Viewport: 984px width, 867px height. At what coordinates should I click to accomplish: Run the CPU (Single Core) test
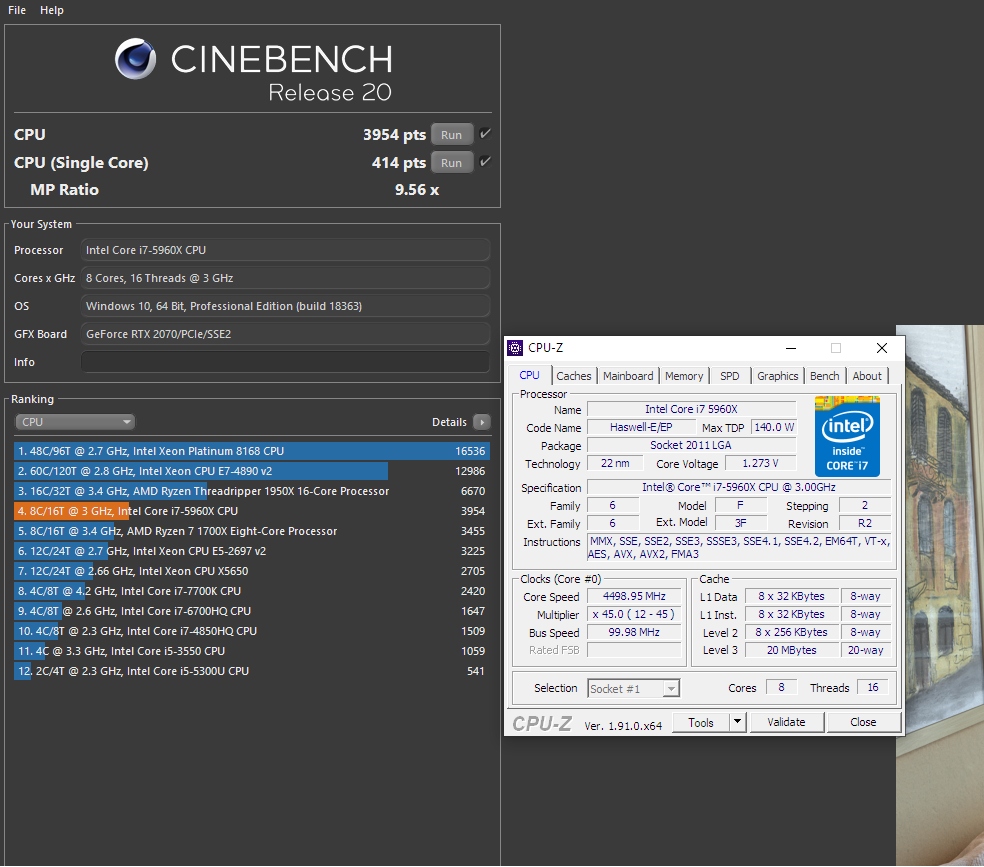click(451, 163)
